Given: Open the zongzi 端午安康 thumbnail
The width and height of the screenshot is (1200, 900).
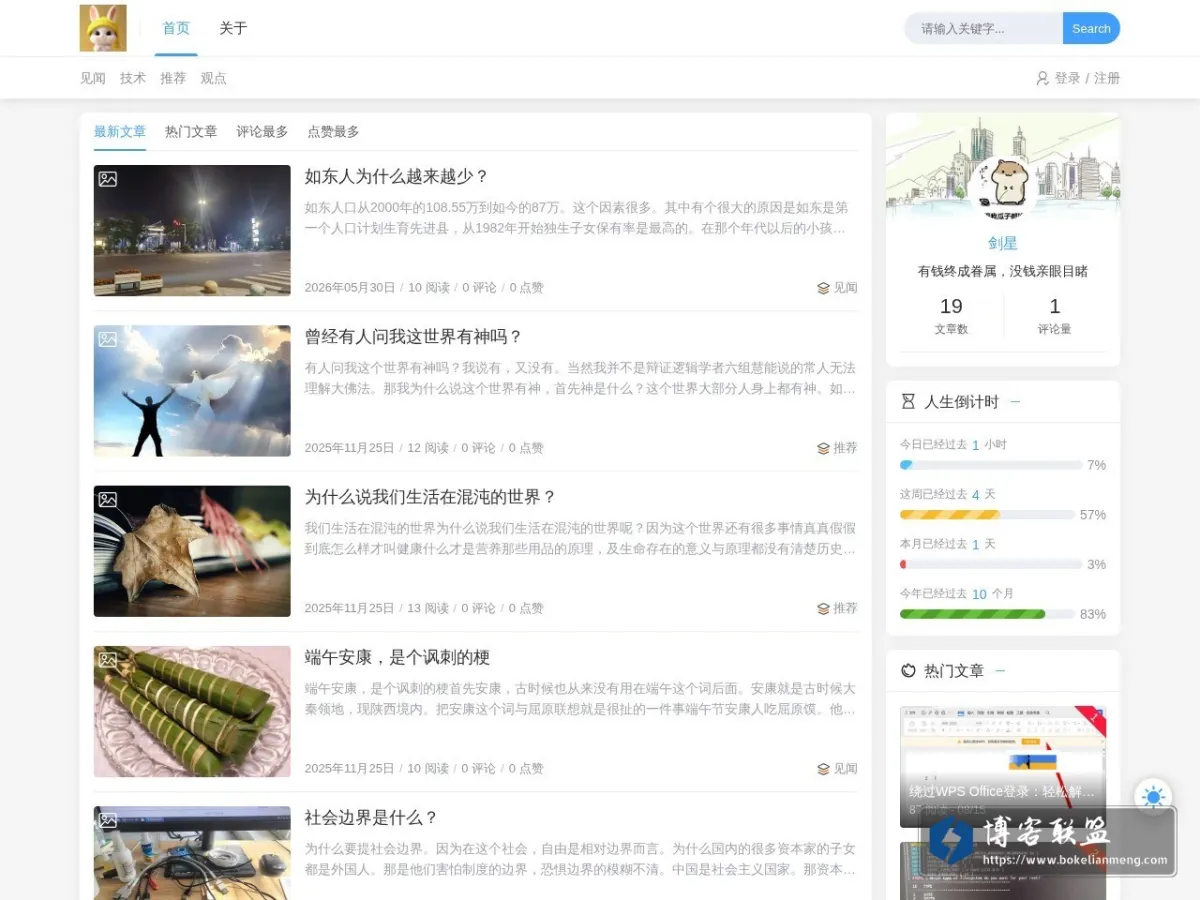Looking at the screenshot, I should coord(192,711).
